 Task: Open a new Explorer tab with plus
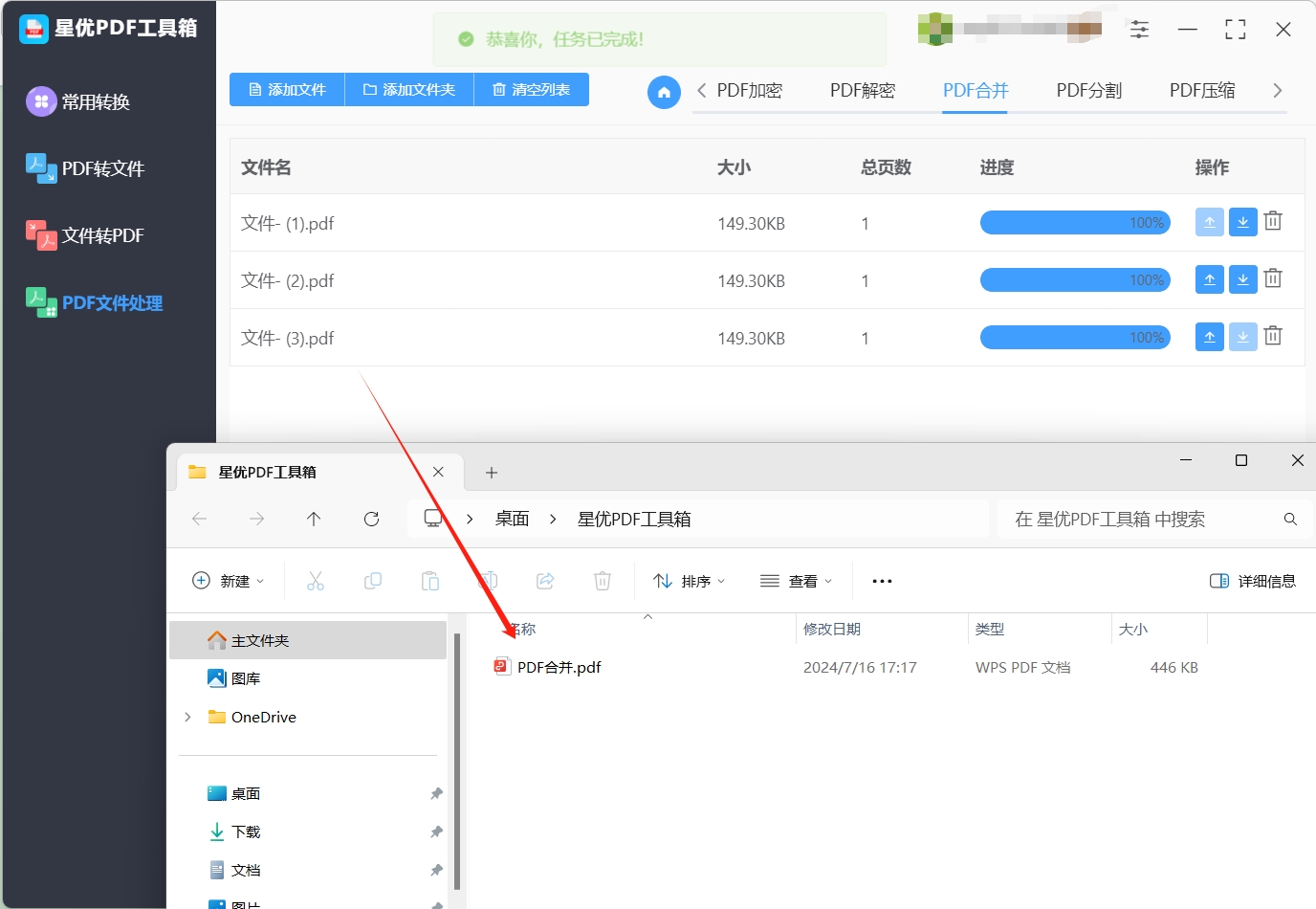point(492,473)
